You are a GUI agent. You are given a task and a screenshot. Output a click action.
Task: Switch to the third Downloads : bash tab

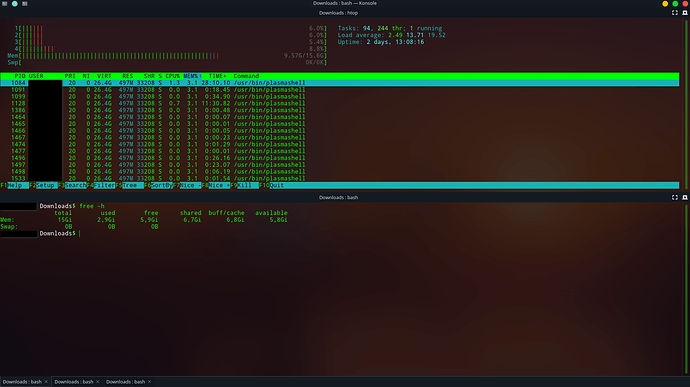click(x=125, y=382)
